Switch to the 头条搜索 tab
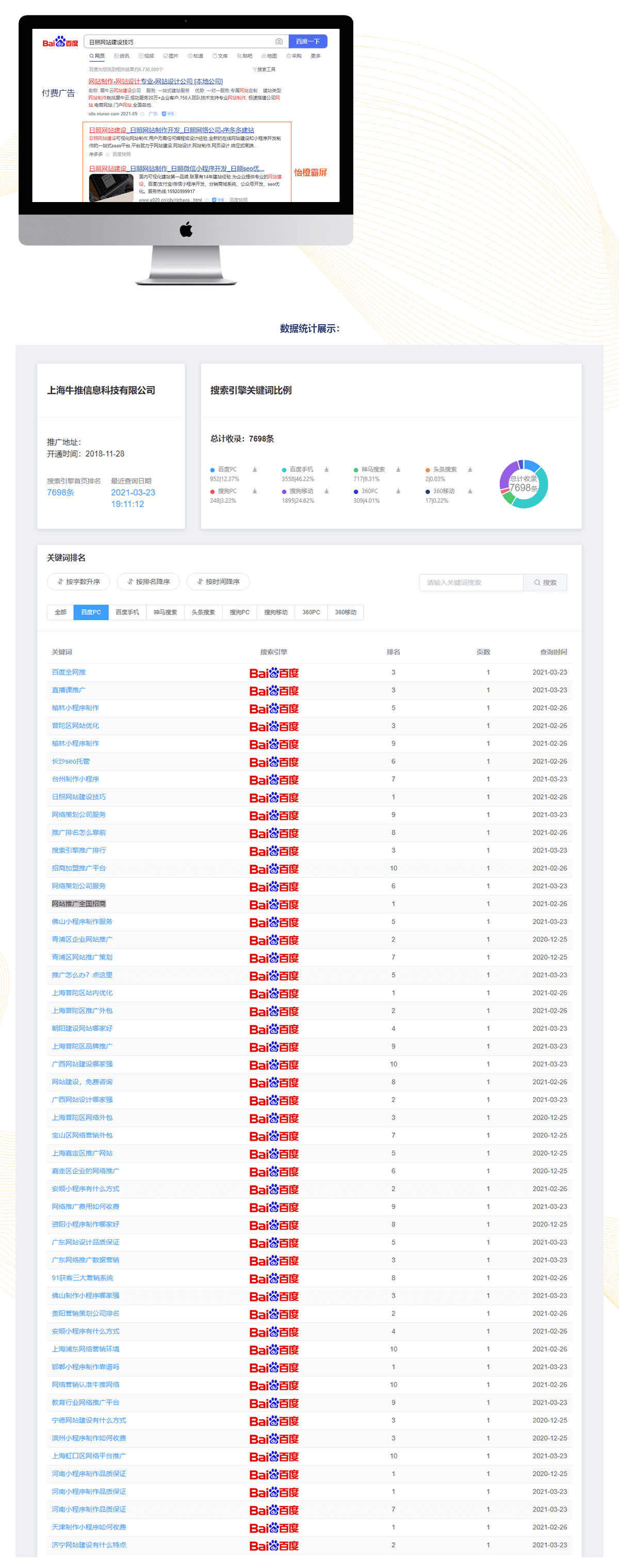The image size is (619, 1568). pos(203,612)
